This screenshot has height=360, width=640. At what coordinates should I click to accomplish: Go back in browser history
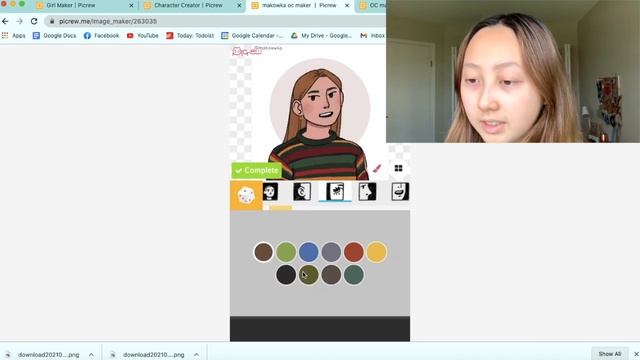click(x=5, y=21)
